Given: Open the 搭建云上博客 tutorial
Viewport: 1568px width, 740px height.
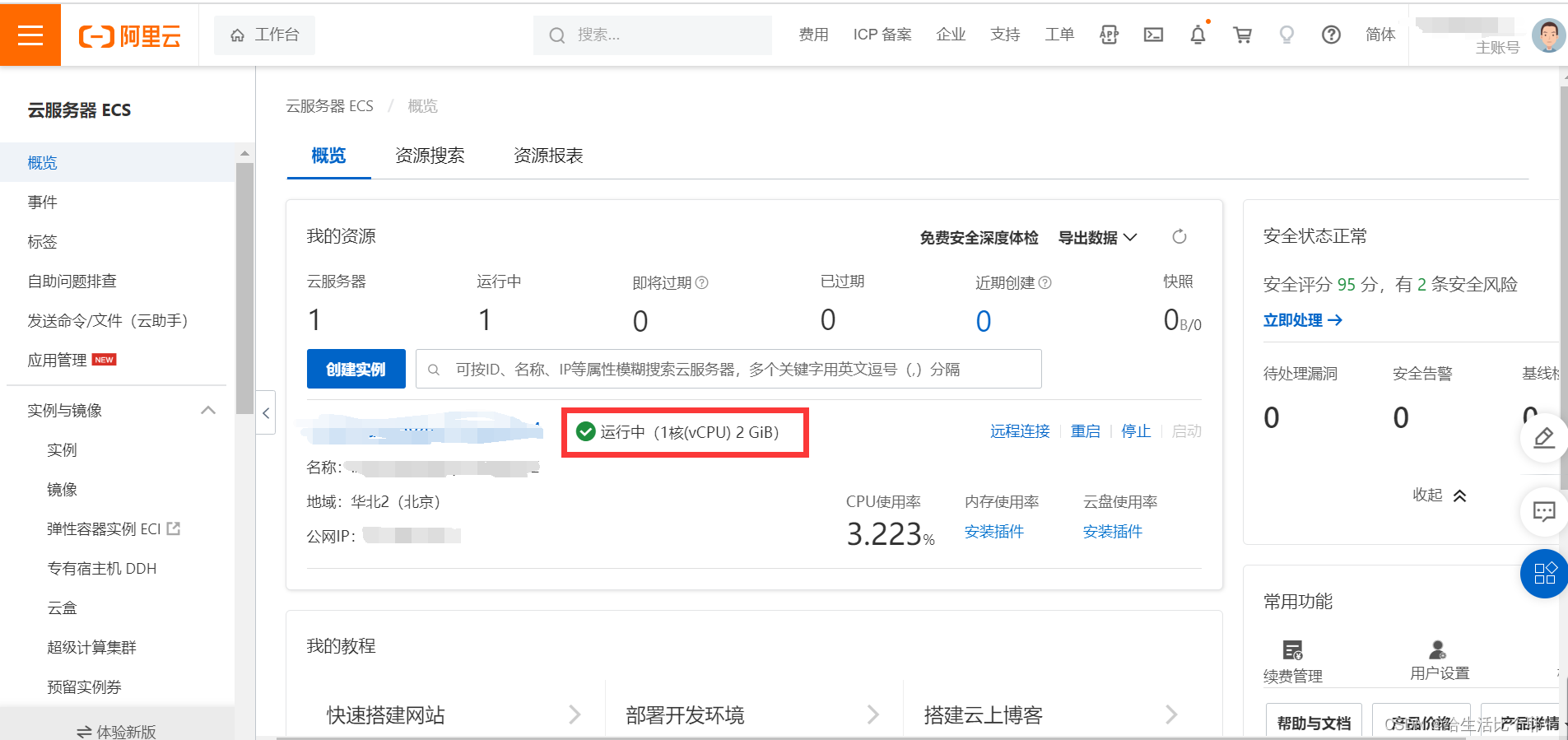Looking at the screenshot, I should click(x=1051, y=715).
